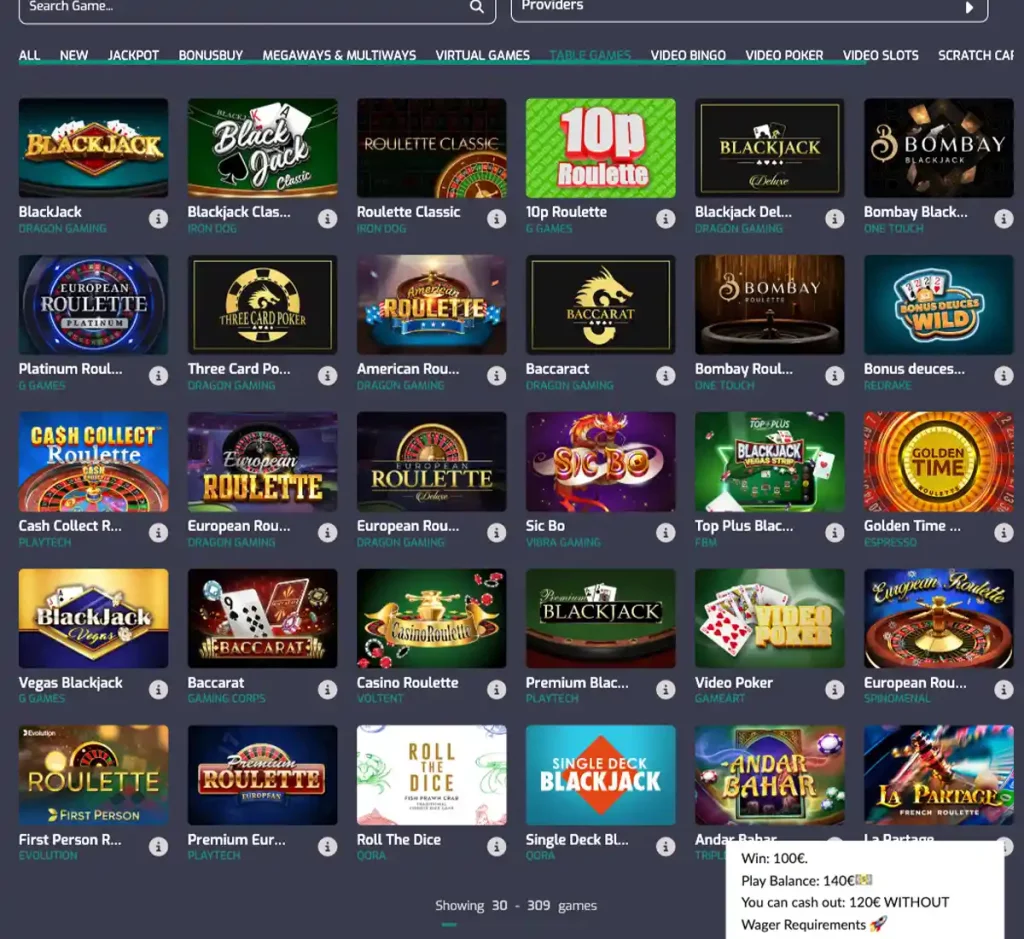View info for Roll The Dice
Viewport: 1024px width, 939px height.
(497, 846)
